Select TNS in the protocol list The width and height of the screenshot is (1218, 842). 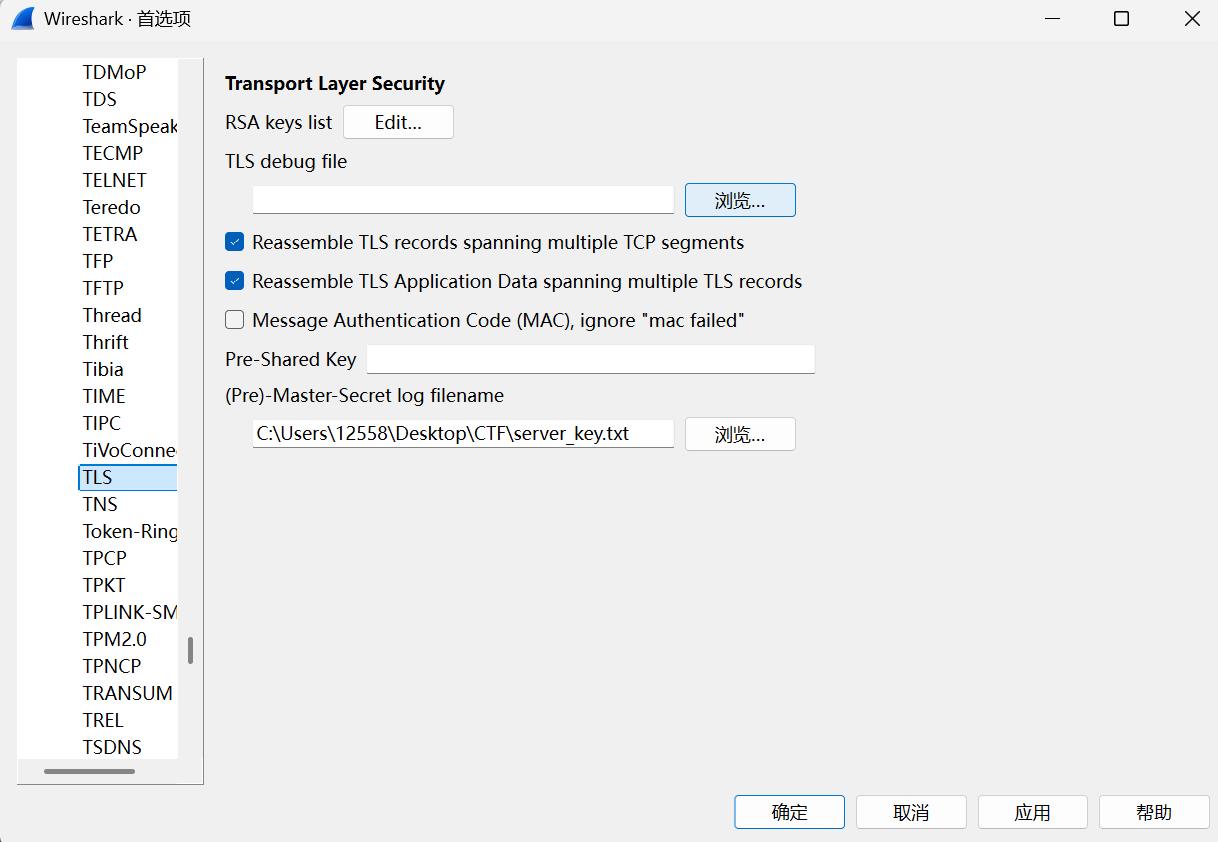click(x=100, y=504)
